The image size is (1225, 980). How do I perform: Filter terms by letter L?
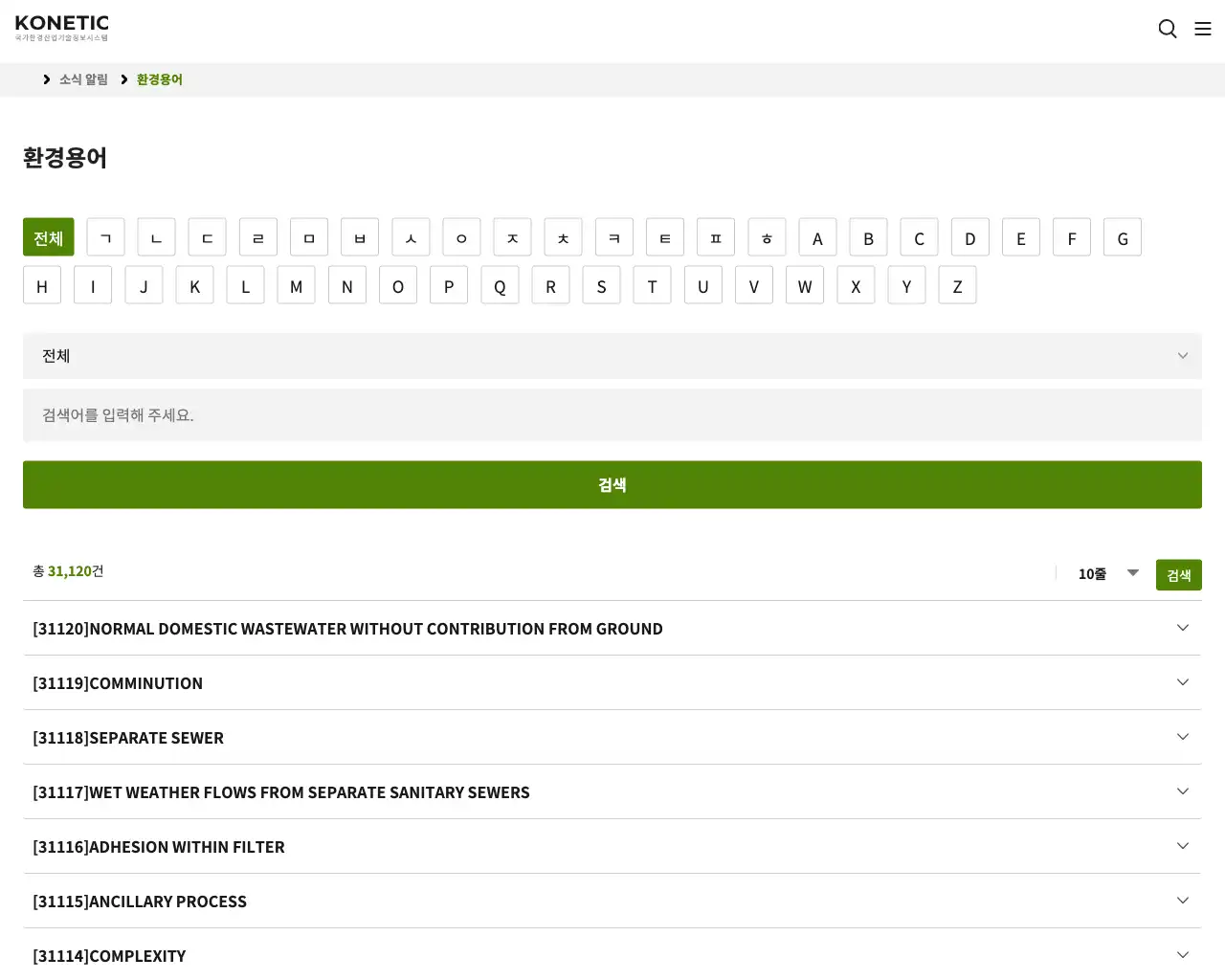[245, 285]
